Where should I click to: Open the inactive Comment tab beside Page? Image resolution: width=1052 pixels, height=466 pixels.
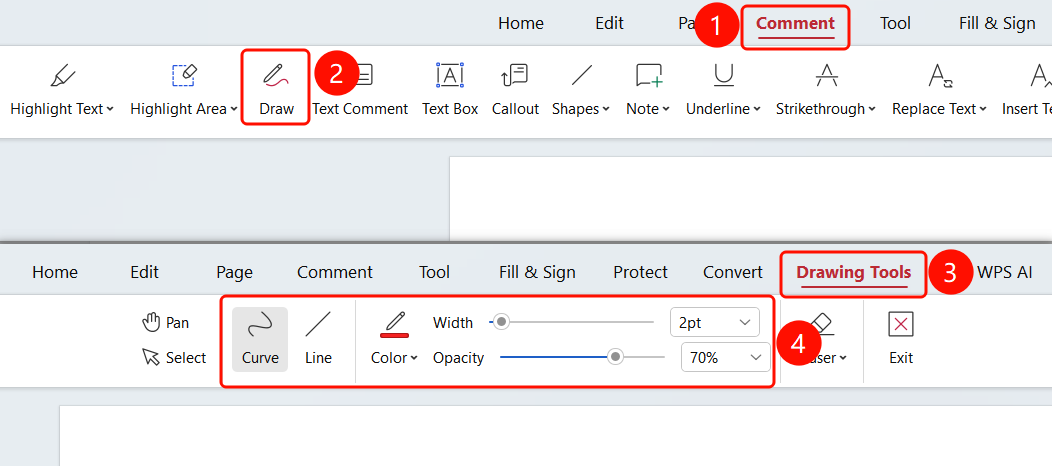point(335,272)
